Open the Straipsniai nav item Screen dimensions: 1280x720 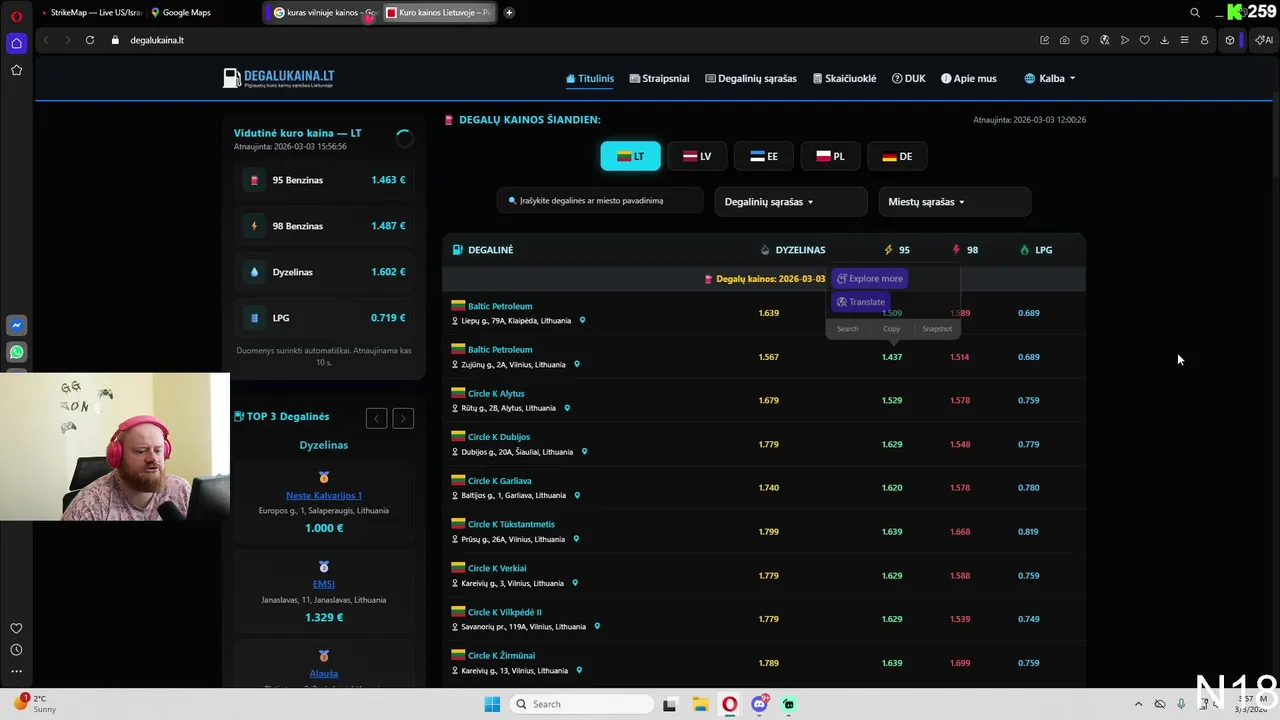click(x=659, y=78)
